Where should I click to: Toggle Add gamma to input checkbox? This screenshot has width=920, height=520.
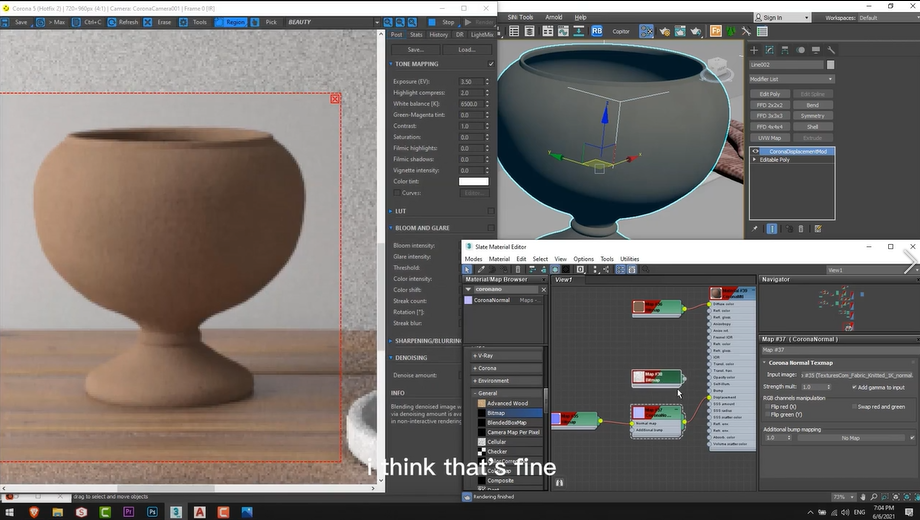(x=854, y=387)
